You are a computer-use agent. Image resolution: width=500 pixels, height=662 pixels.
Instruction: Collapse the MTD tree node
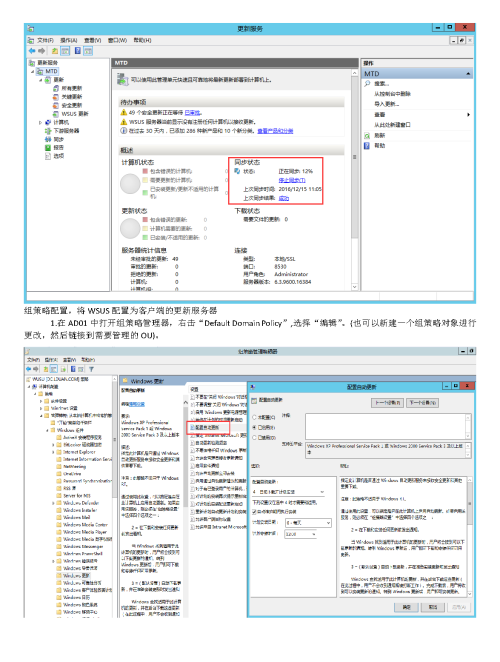click(x=33, y=71)
